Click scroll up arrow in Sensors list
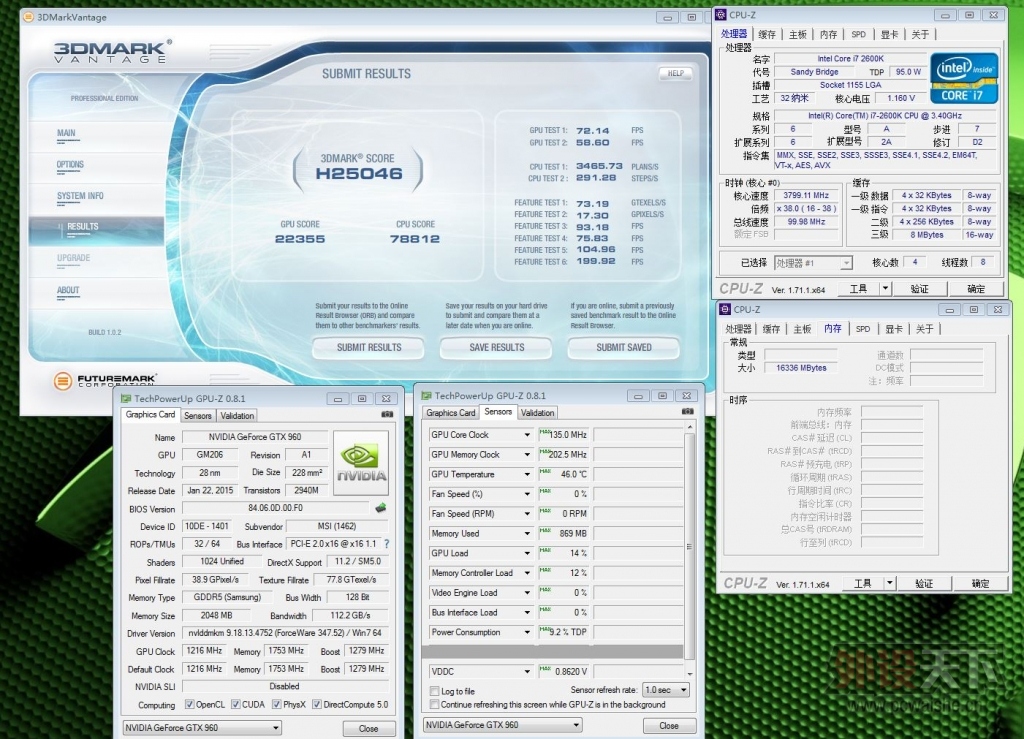1024x739 pixels. (689, 426)
